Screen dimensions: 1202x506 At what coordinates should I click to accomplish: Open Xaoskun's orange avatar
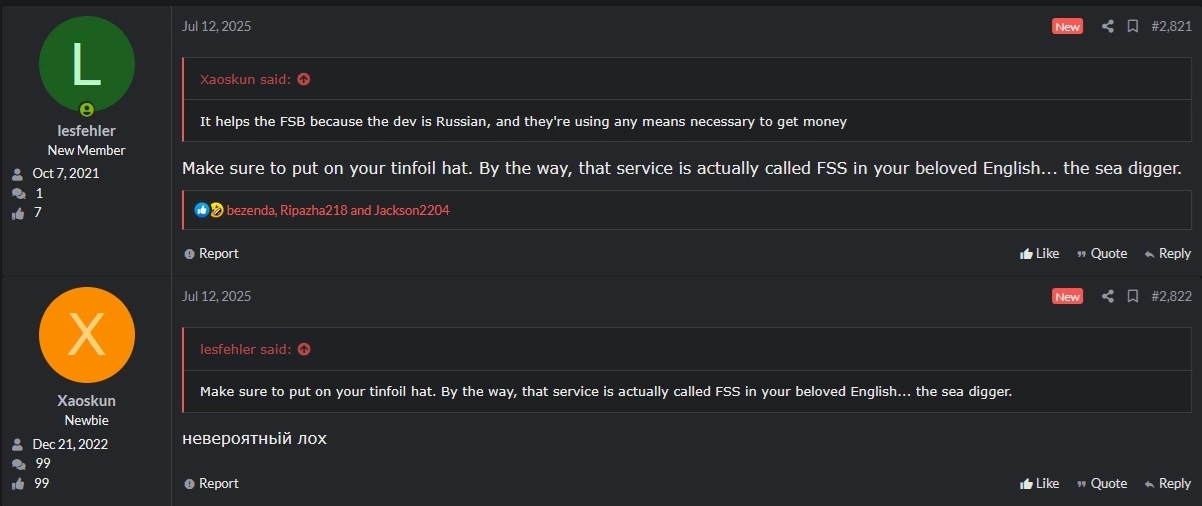tap(86, 335)
